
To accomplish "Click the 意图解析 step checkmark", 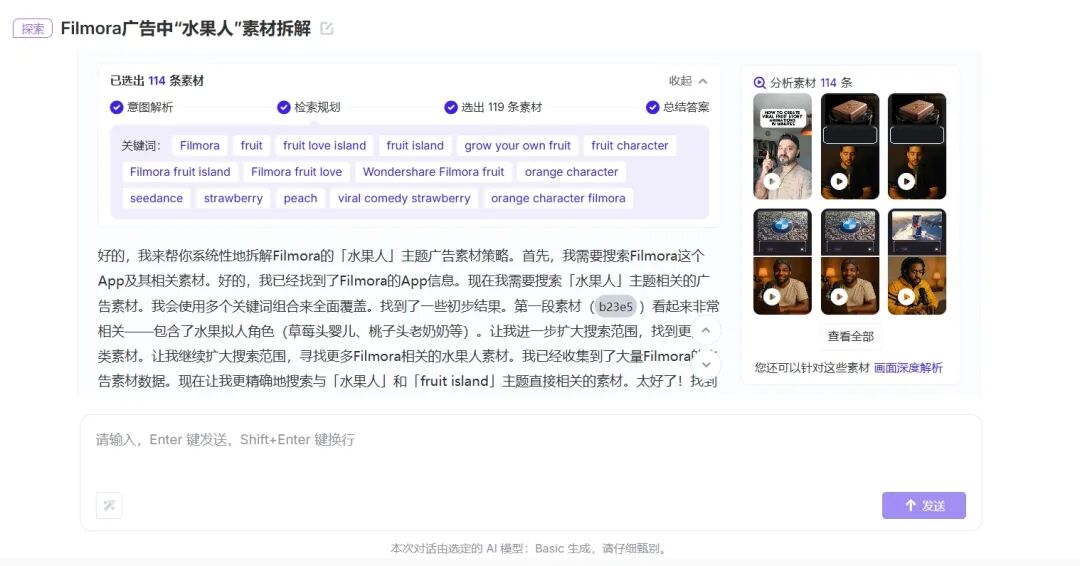I will click(x=116, y=107).
